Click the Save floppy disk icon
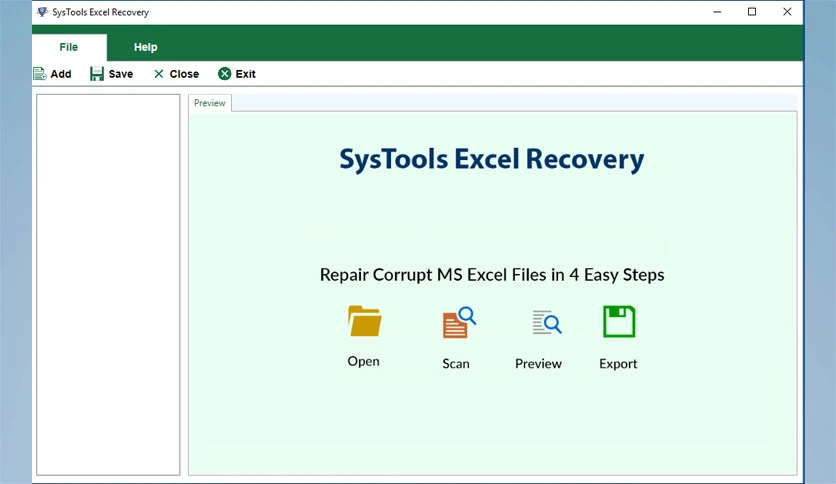The height and width of the screenshot is (484, 836). point(97,74)
